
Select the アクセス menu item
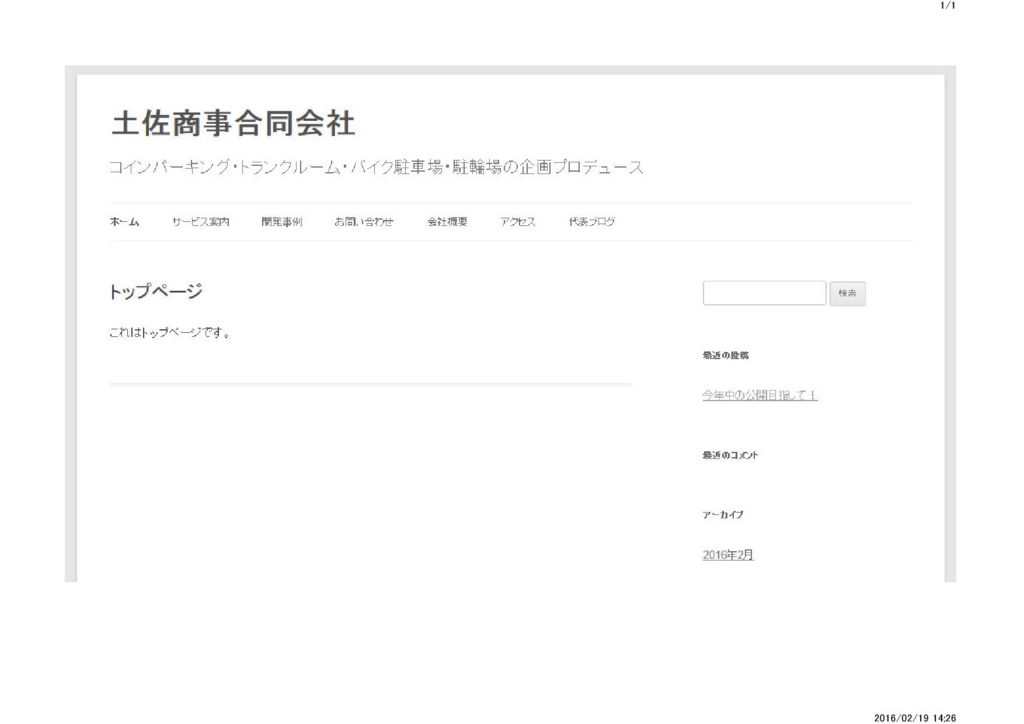518,222
